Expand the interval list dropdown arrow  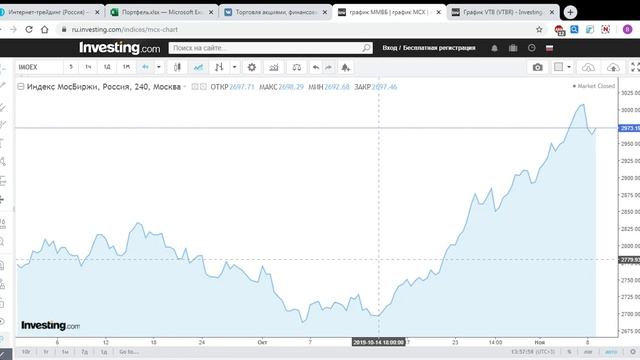159,67
